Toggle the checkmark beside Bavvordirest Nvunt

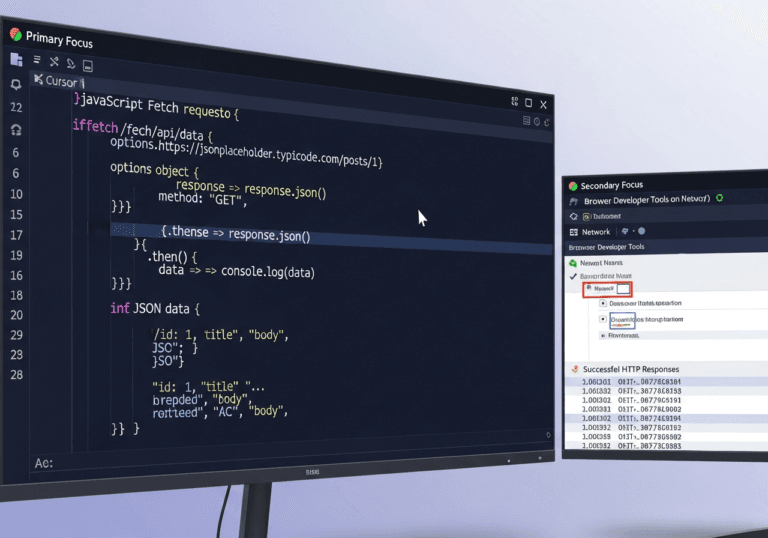[x=573, y=276]
